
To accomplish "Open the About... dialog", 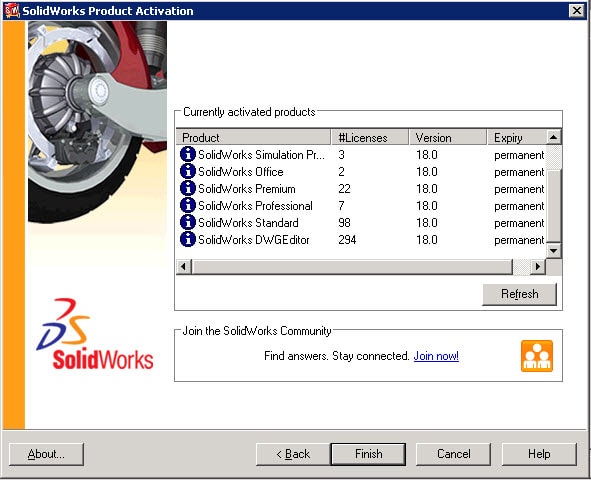I will pos(46,454).
